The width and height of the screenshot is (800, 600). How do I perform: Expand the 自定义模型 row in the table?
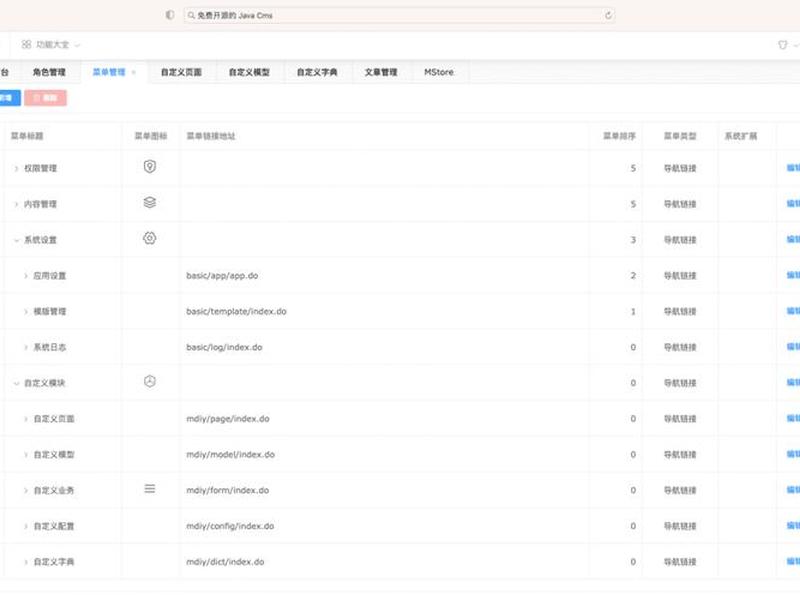(x=26, y=455)
